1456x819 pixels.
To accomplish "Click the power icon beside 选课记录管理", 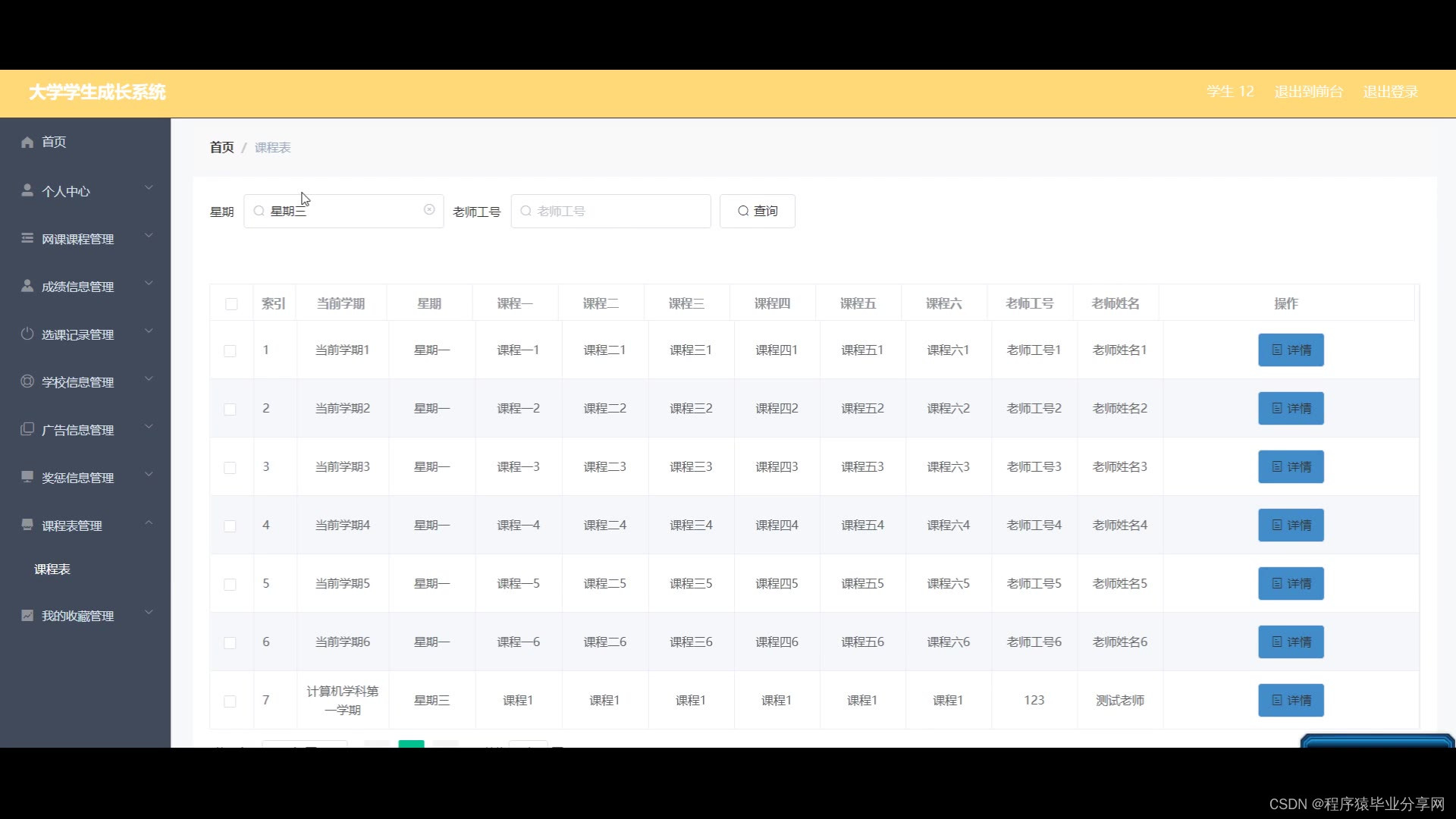I will tap(27, 334).
